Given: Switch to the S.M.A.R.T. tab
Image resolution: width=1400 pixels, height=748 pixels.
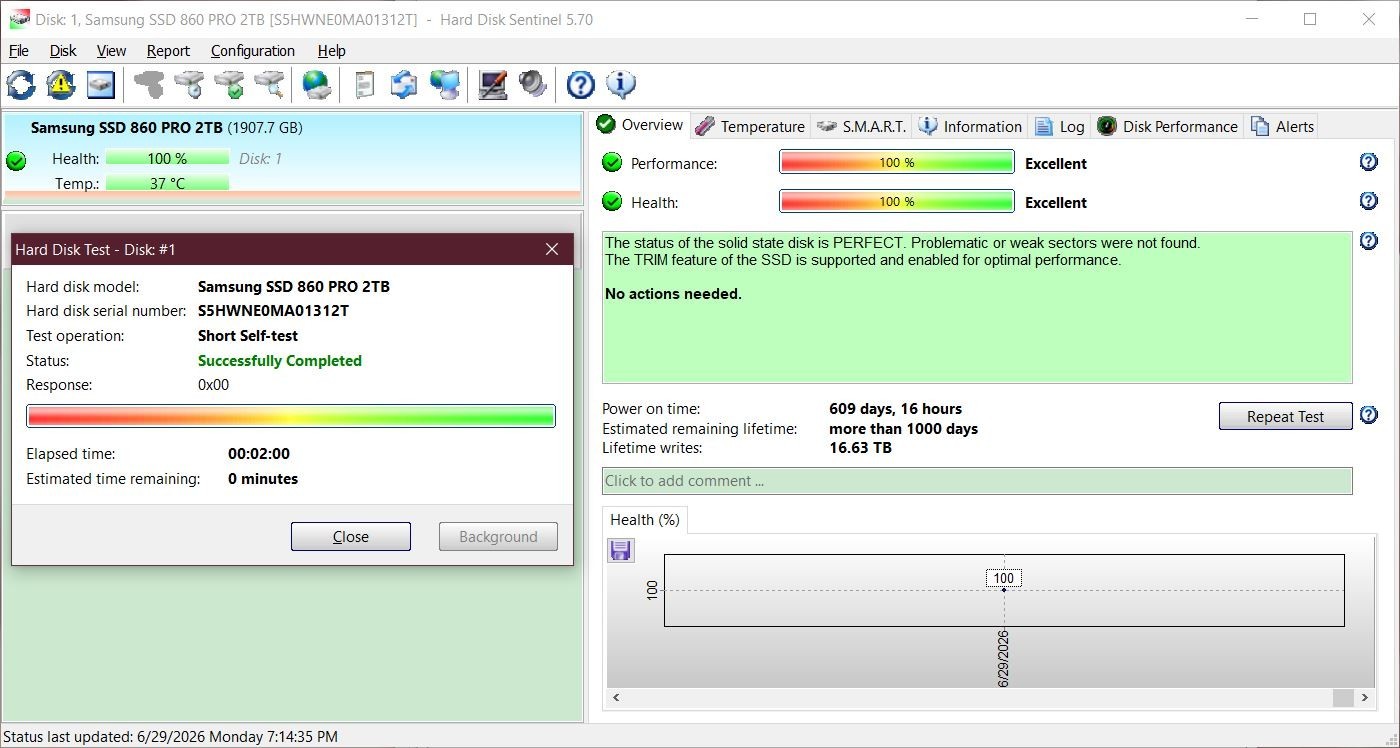Looking at the screenshot, I should [861, 126].
